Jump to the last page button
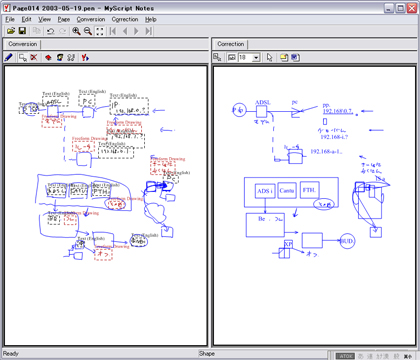Viewport: 420px width, 360px height. tap(148, 31)
